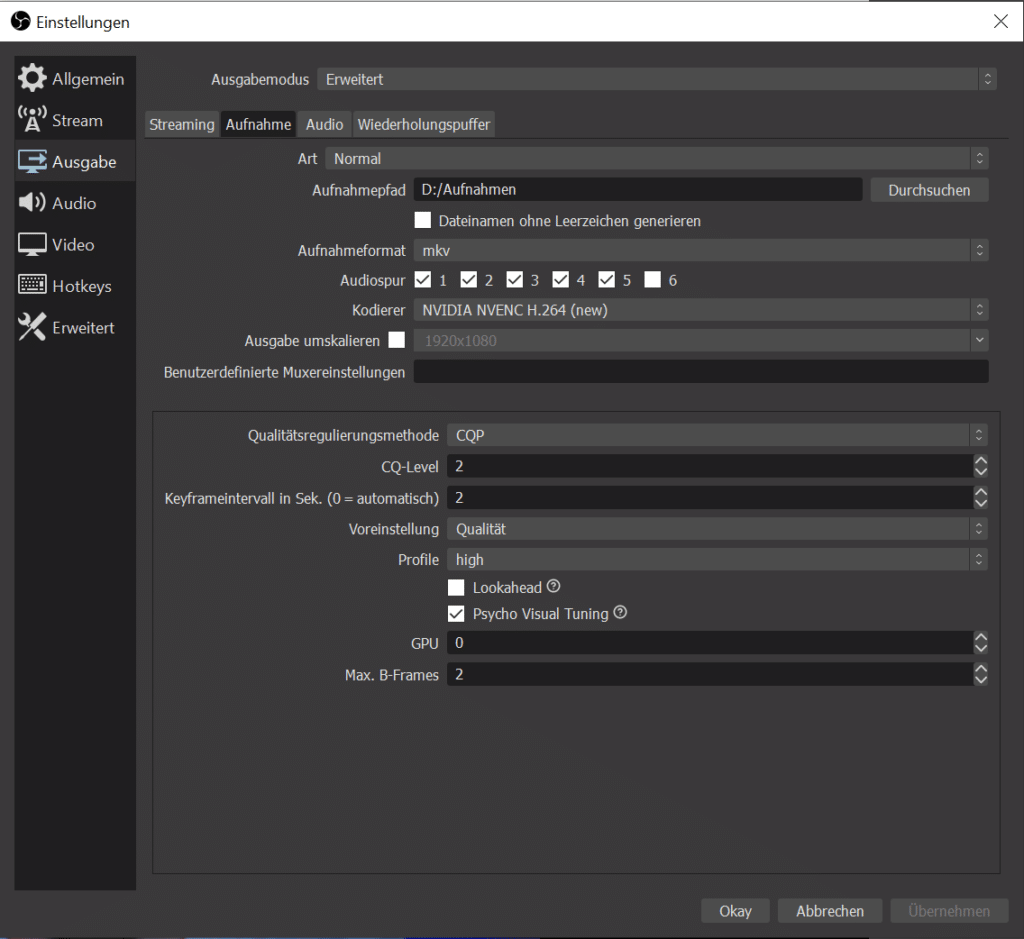Open the Art dropdown showing Normal
The height and width of the screenshot is (939, 1024).
657,159
